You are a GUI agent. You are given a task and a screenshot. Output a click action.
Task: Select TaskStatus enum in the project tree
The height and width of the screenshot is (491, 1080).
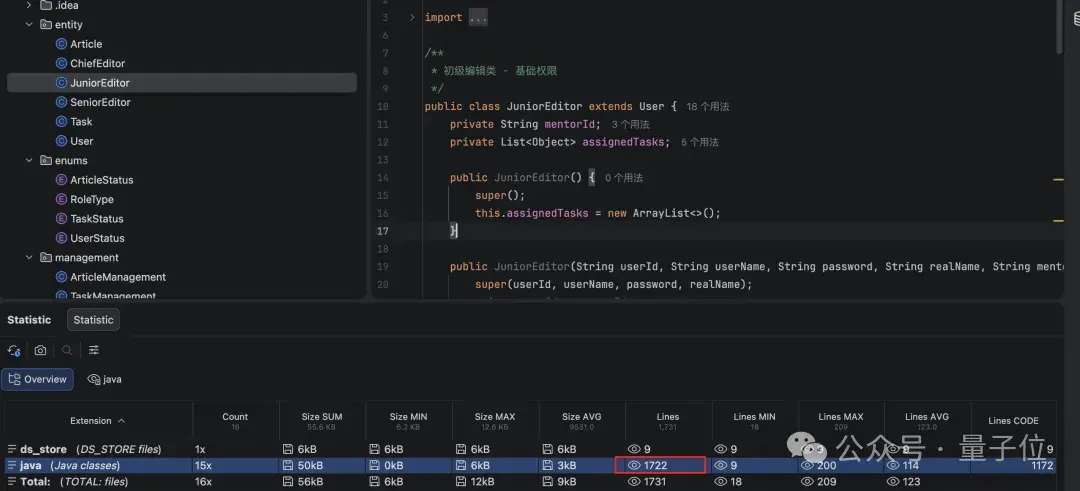click(x=96, y=219)
